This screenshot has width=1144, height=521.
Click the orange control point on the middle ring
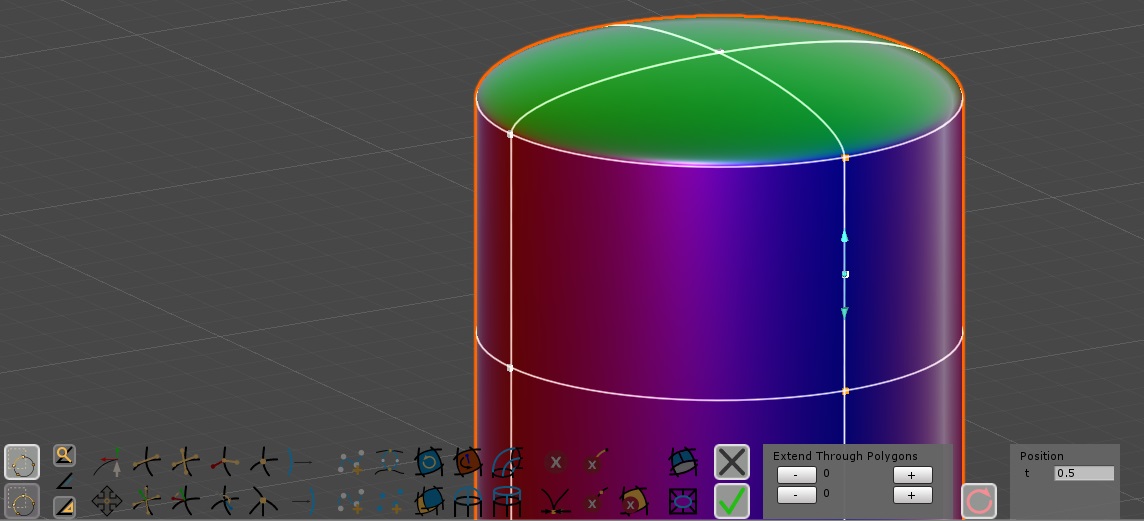[x=846, y=391]
